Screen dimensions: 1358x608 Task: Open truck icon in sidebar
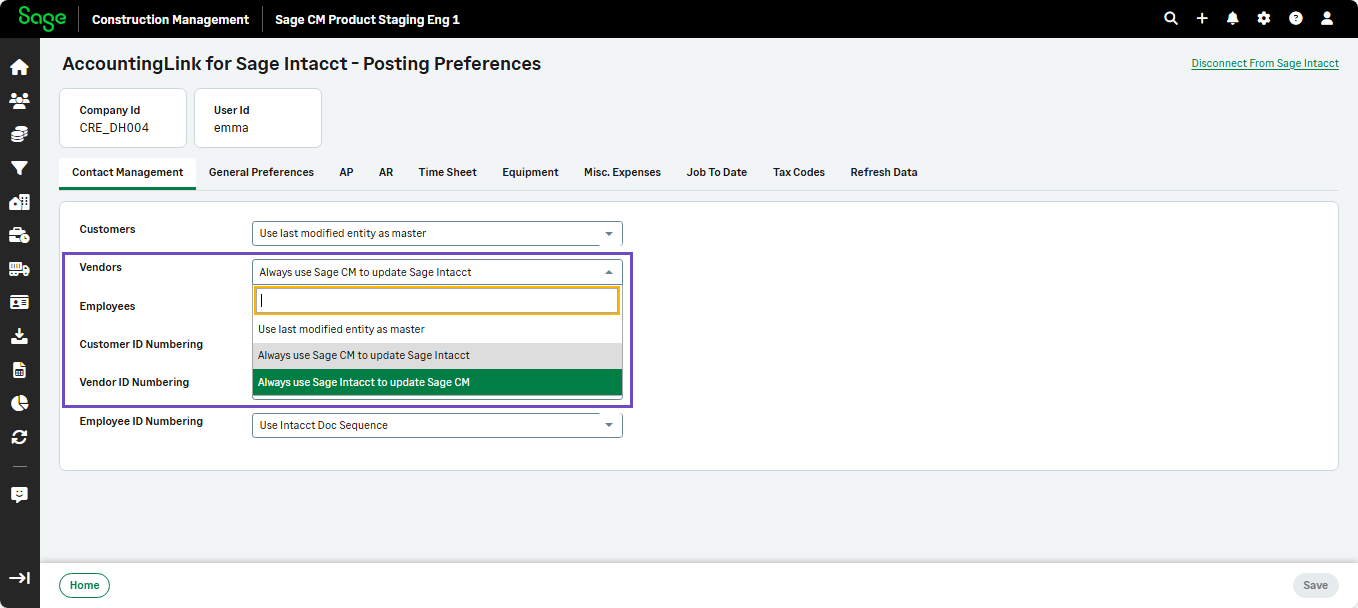[19, 268]
